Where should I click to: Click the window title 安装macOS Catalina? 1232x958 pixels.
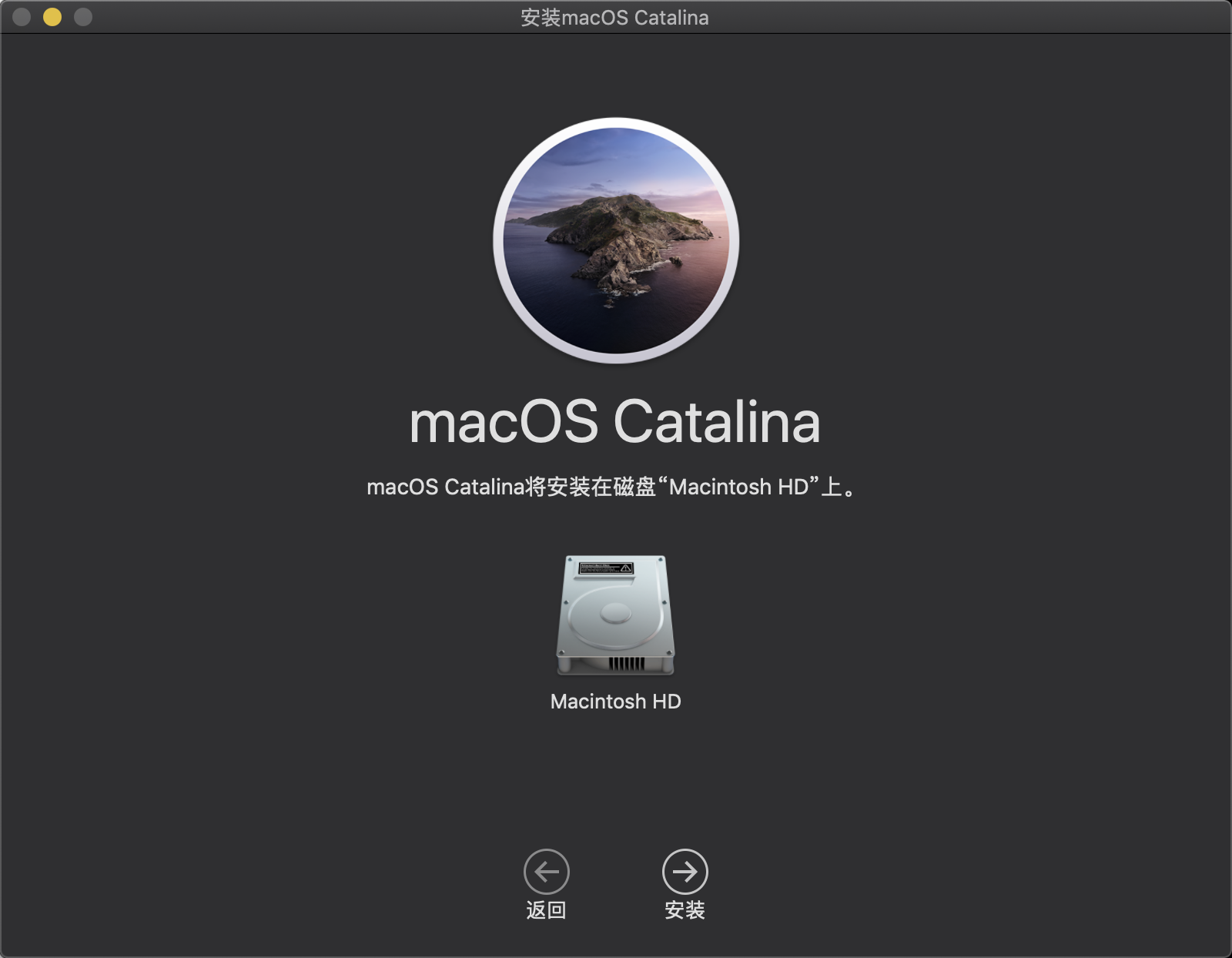614,18
